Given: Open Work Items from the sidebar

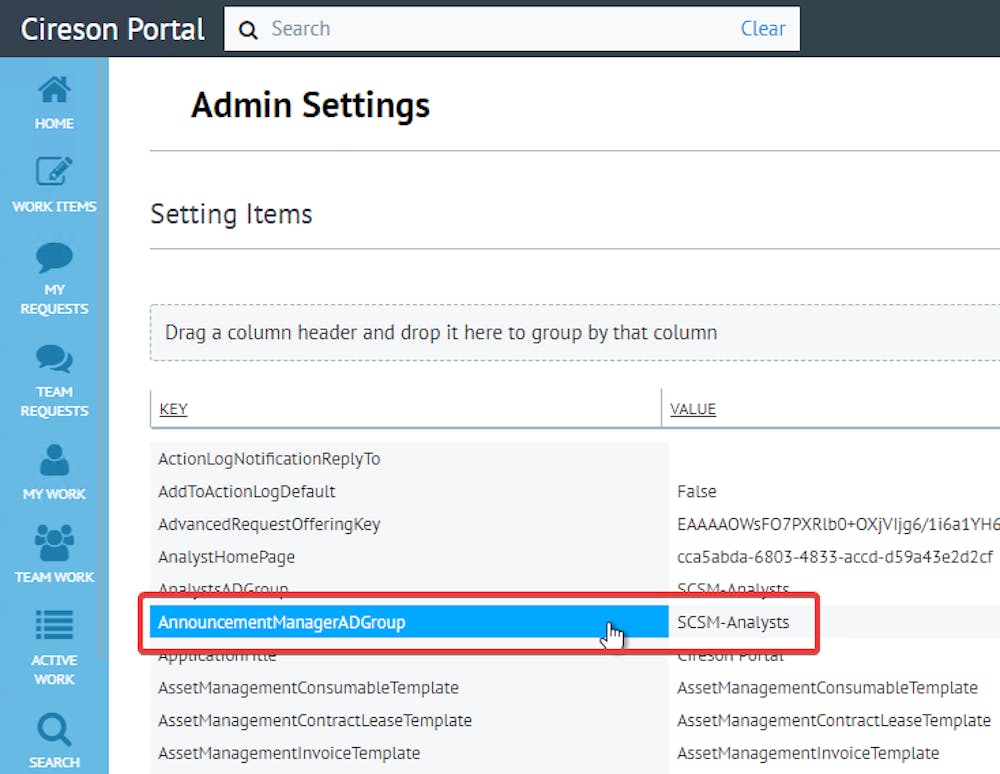Looking at the screenshot, I should pyautogui.click(x=54, y=185).
